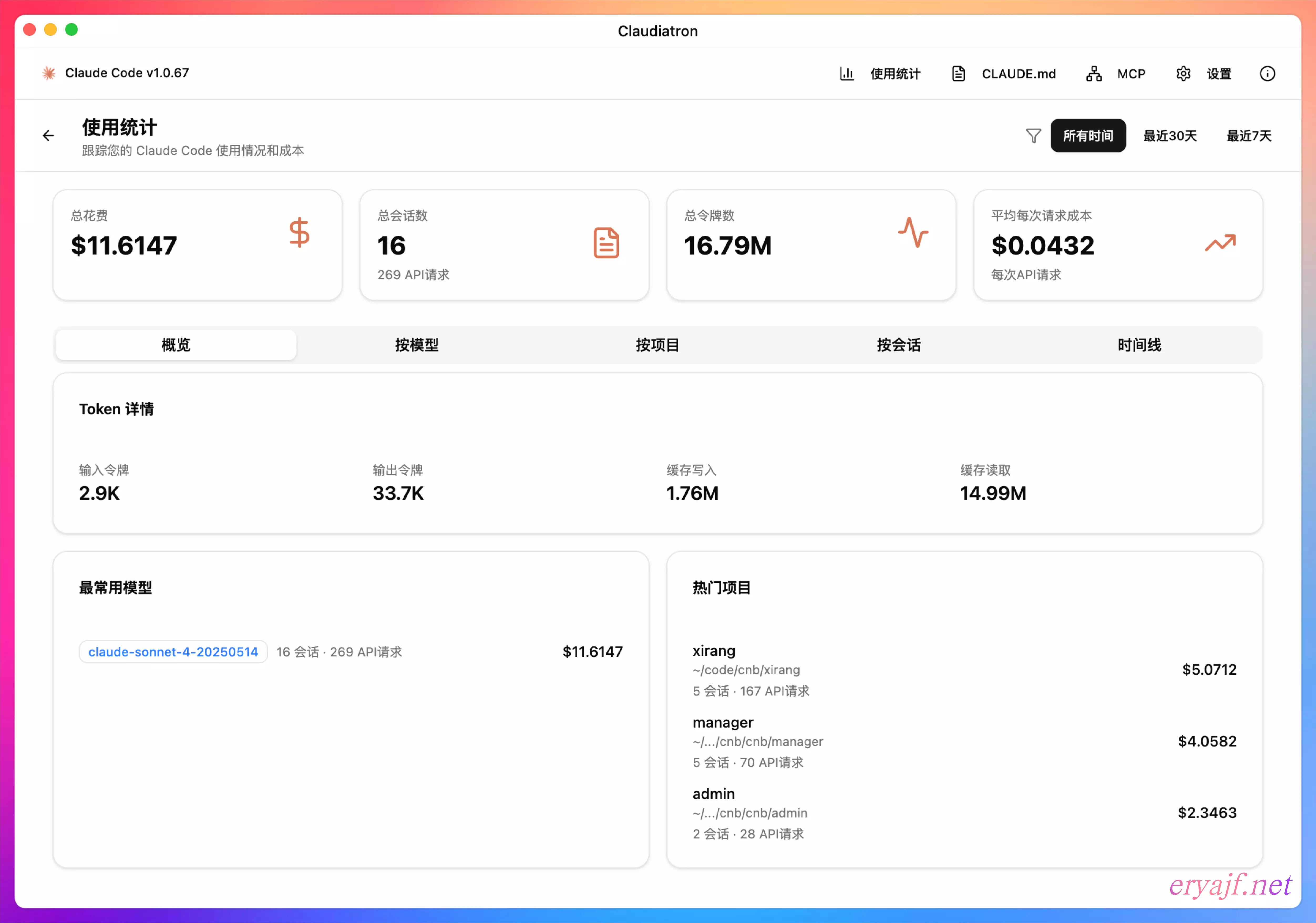Go back with the left arrow
Viewport: 1316px width, 923px height.
[48, 135]
